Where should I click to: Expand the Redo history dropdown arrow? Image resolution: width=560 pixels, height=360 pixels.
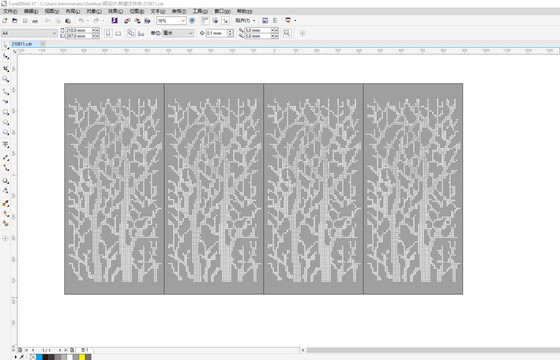[x=103, y=21]
